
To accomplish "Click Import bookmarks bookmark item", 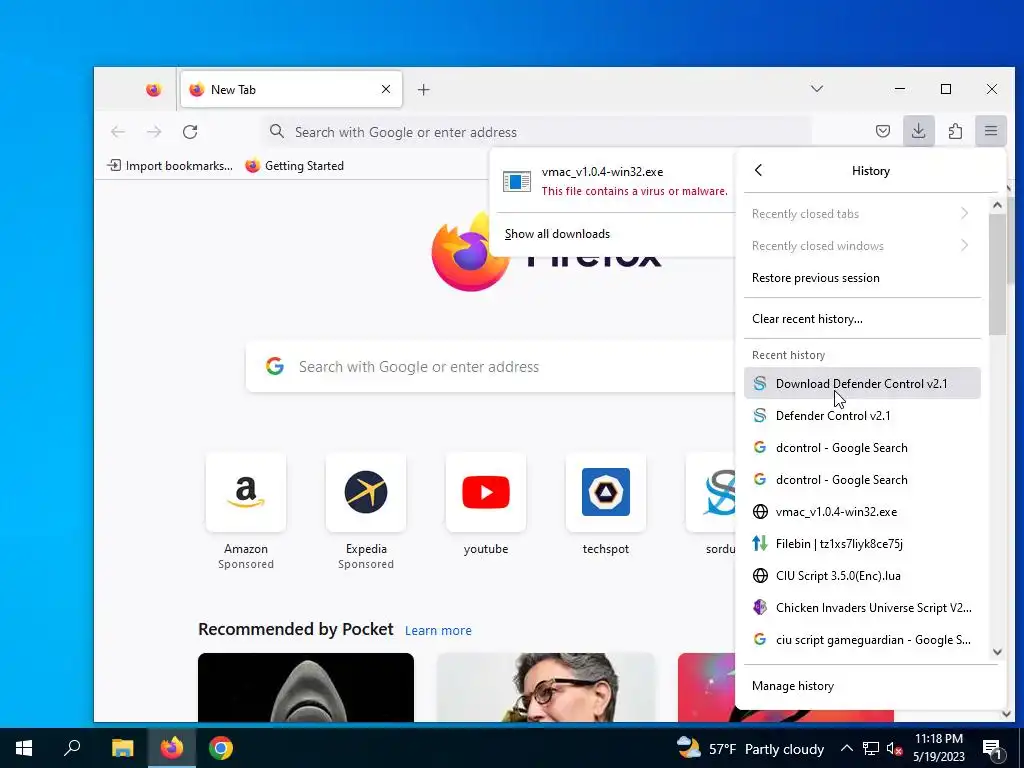I will (x=170, y=166).
